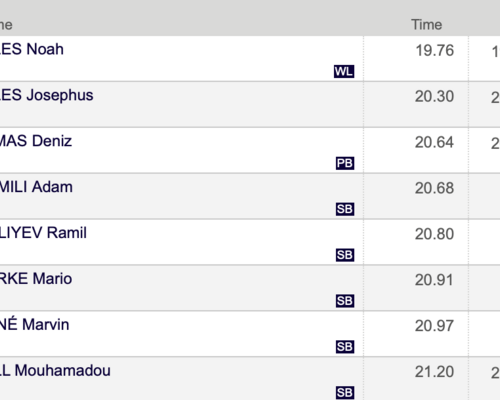
Task: Open athlete Josephus's name link
Action: [x=47, y=95]
